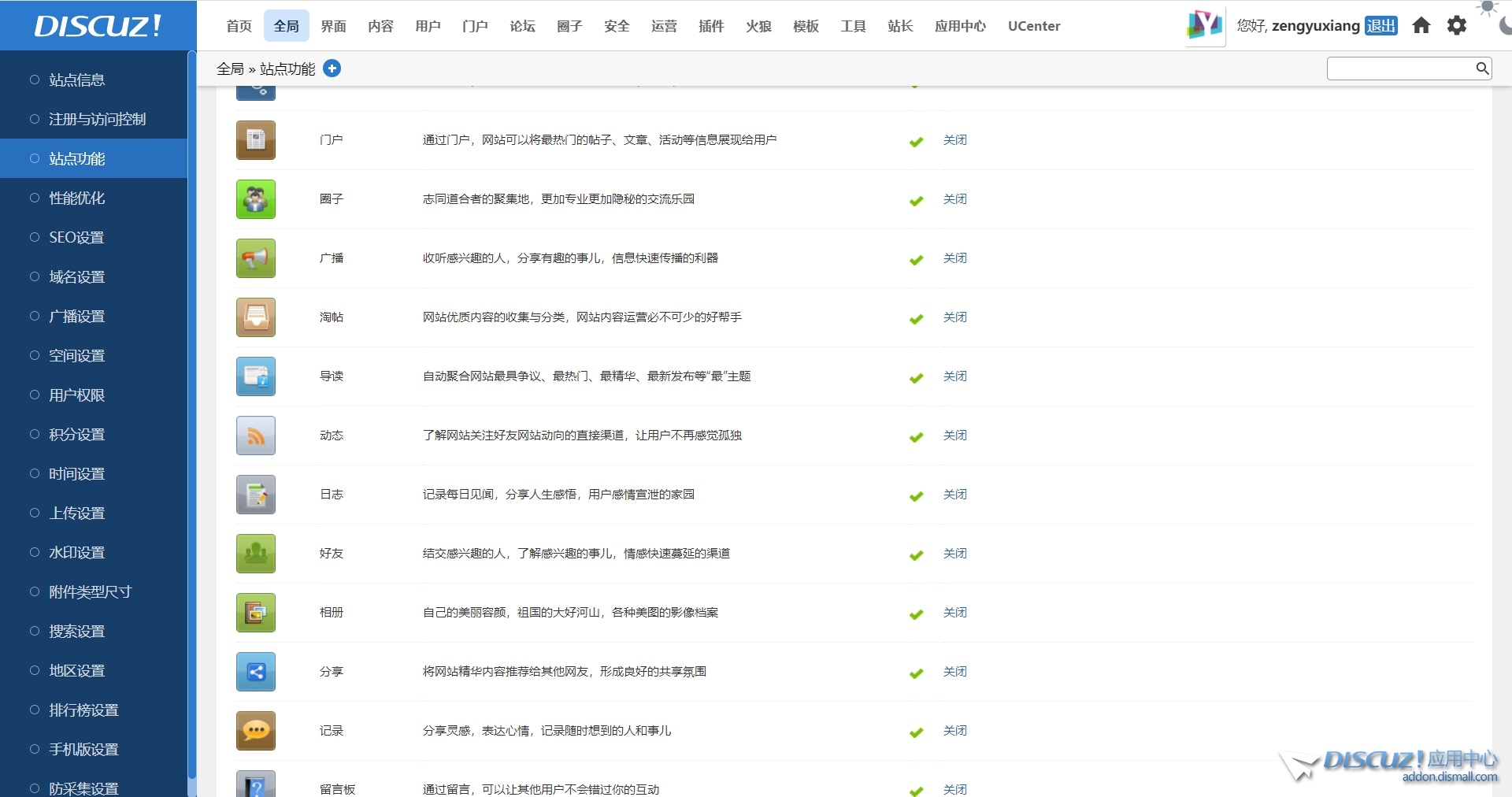
Task: Open the 论坛 top menu
Action: 522,26
